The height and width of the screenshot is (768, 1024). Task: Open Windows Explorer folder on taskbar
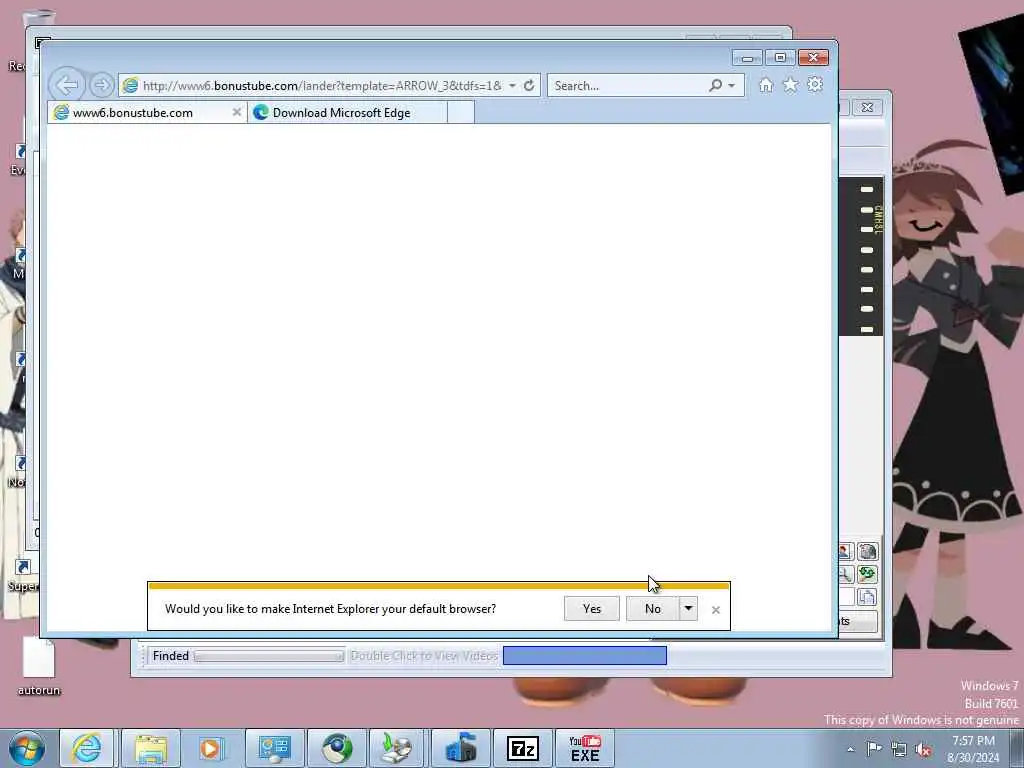pos(150,748)
